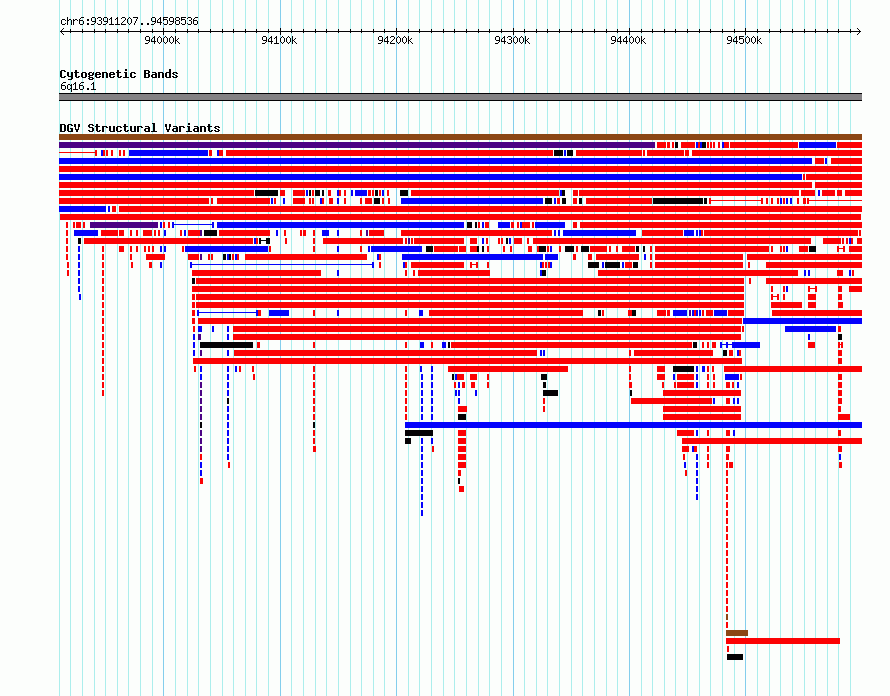The height and width of the screenshot is (696, 890).
Task: Click the small brown variant bar near bottom
Action: 737,633
